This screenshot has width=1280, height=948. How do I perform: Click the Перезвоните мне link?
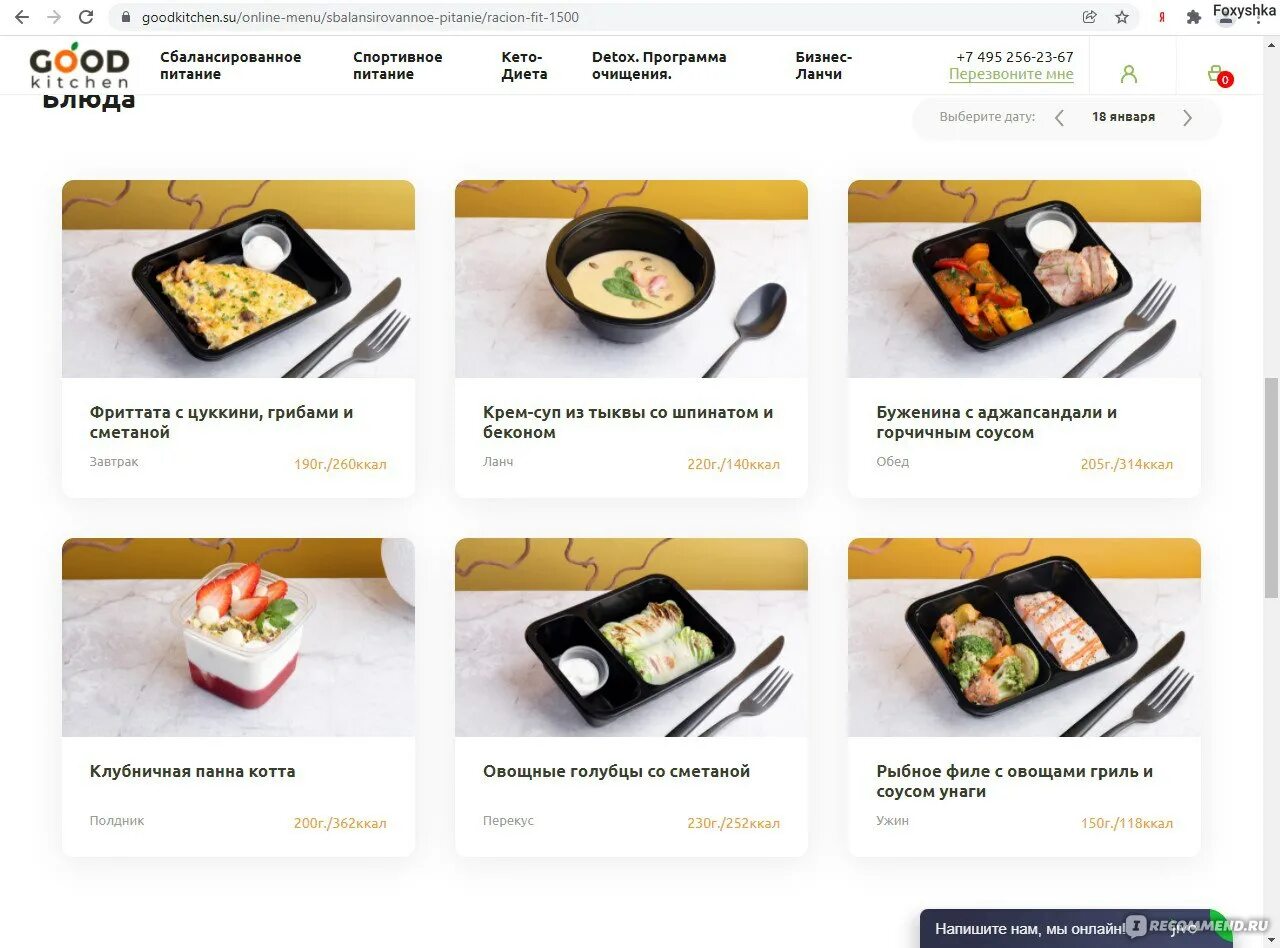1011,75
